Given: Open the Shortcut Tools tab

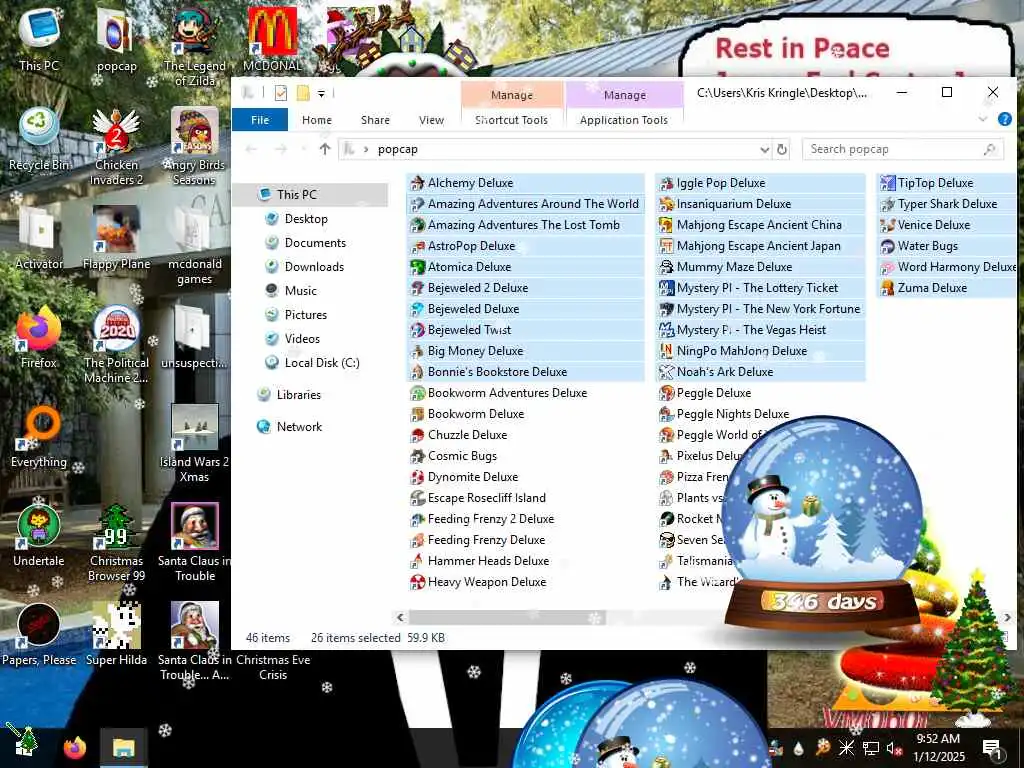Looking at the screenshot, I should pyautogui.click(x=511, y=120).
